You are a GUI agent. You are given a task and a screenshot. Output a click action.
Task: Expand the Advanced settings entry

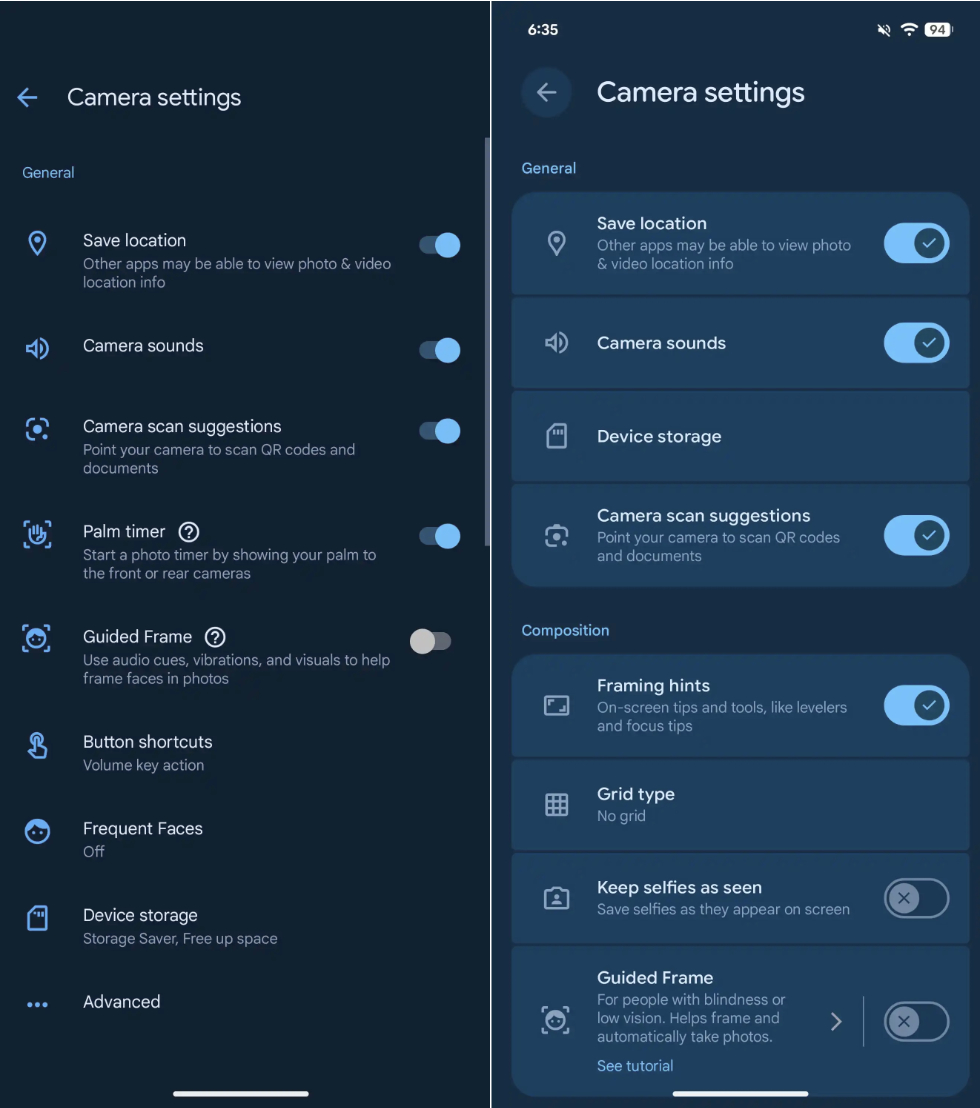[x=122, y=1002]
